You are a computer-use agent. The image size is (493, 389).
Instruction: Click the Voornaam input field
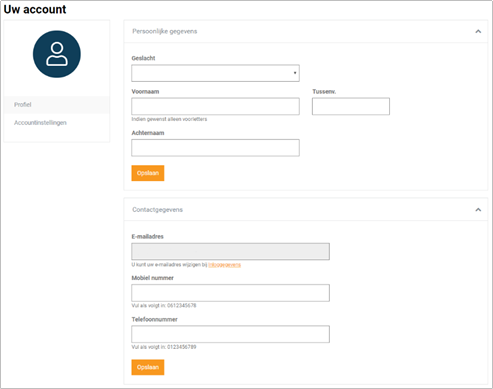click(215, 106)
